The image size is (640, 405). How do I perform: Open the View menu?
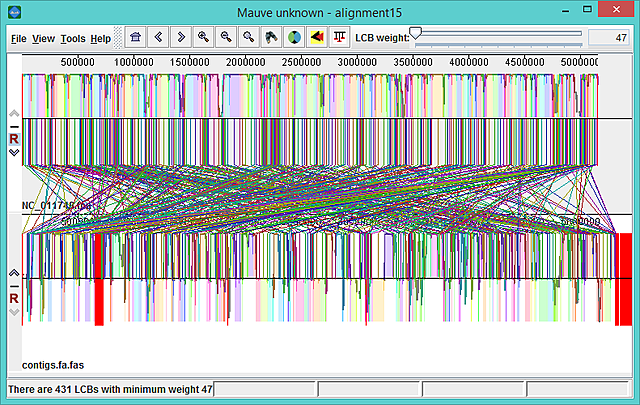point(43,39)
